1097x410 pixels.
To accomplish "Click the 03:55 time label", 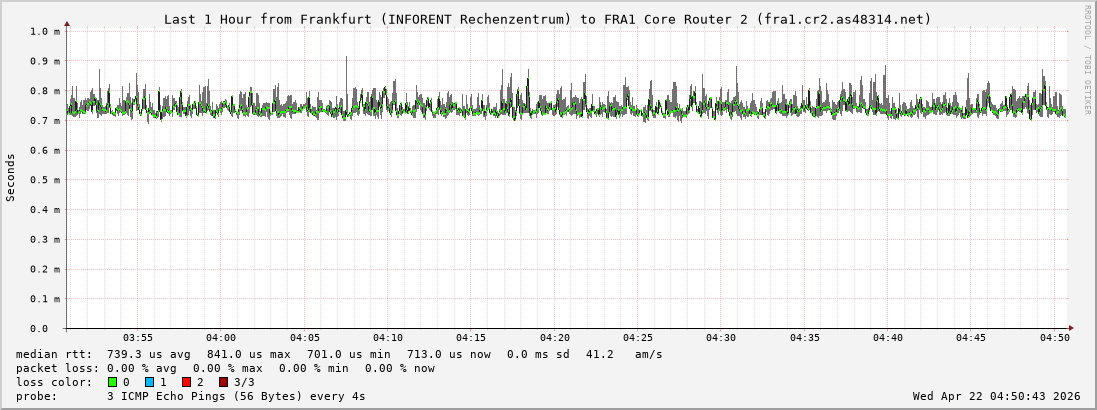I will pos(138,338).
